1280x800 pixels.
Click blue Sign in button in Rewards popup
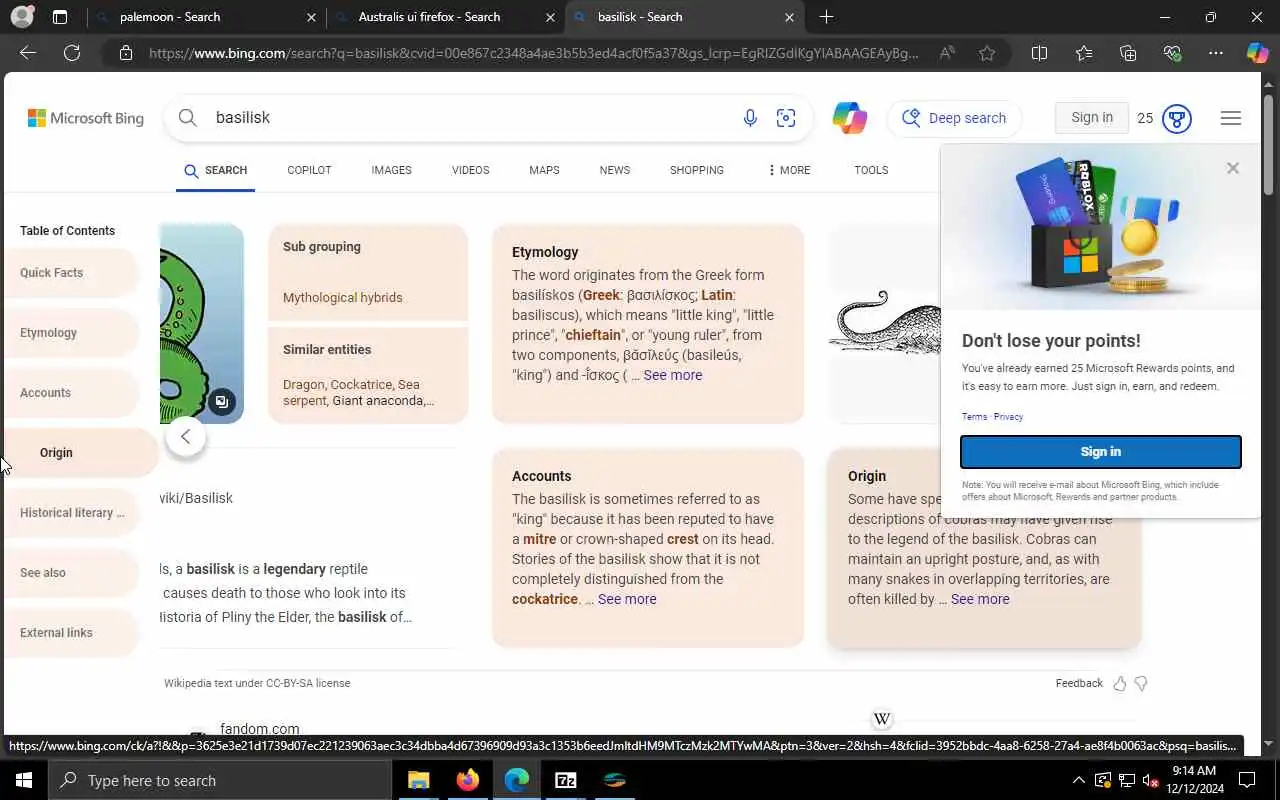pos(1101,452)
